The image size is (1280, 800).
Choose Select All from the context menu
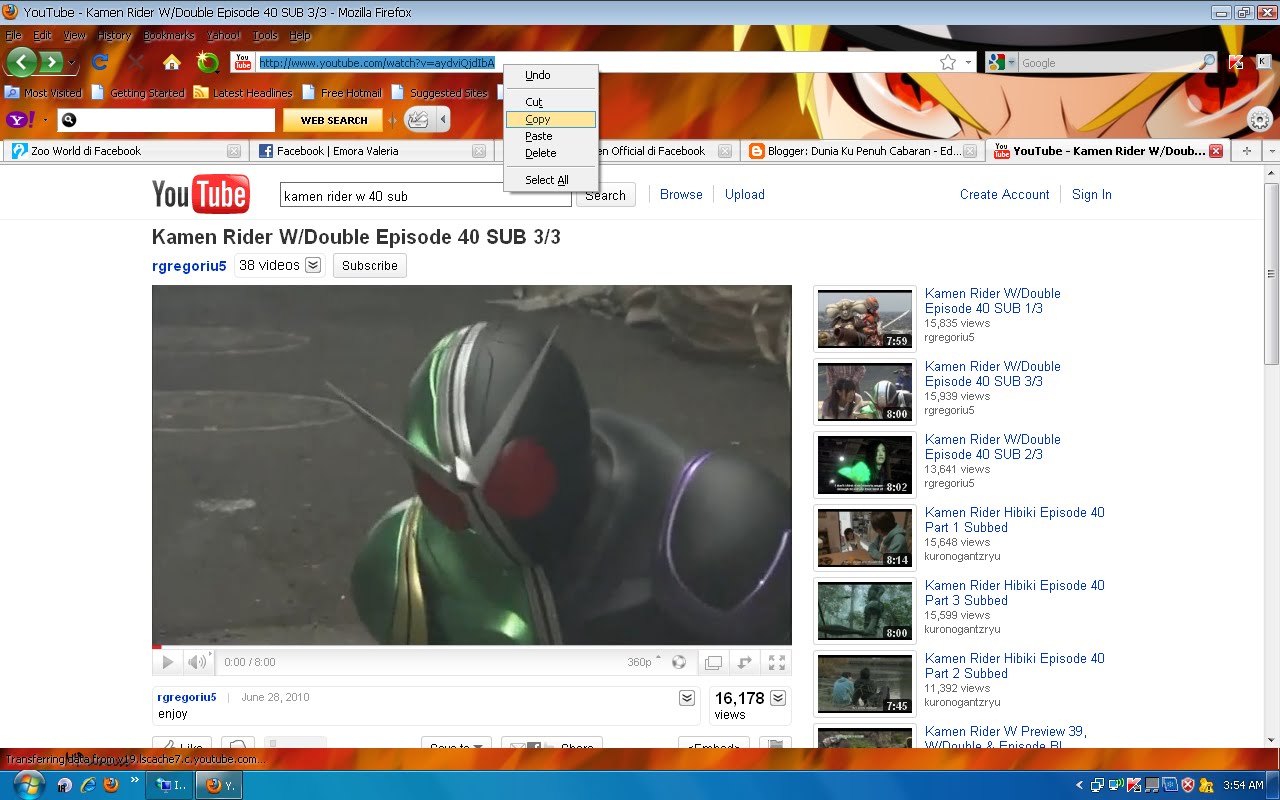pyautogui.click(x=551, y=180)
